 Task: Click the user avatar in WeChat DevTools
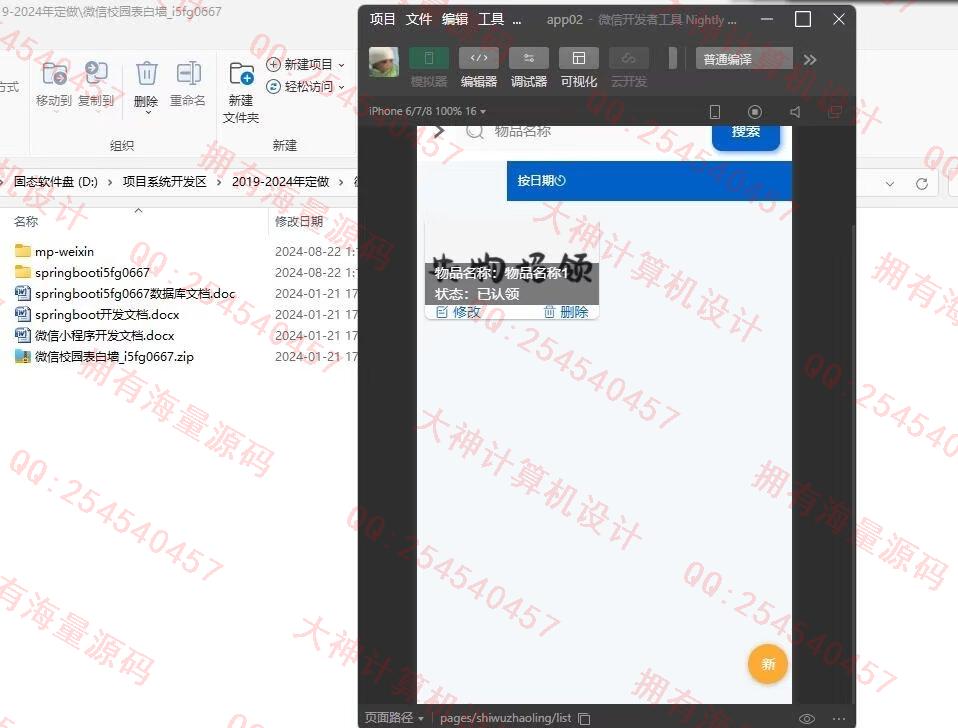[384, 62]
